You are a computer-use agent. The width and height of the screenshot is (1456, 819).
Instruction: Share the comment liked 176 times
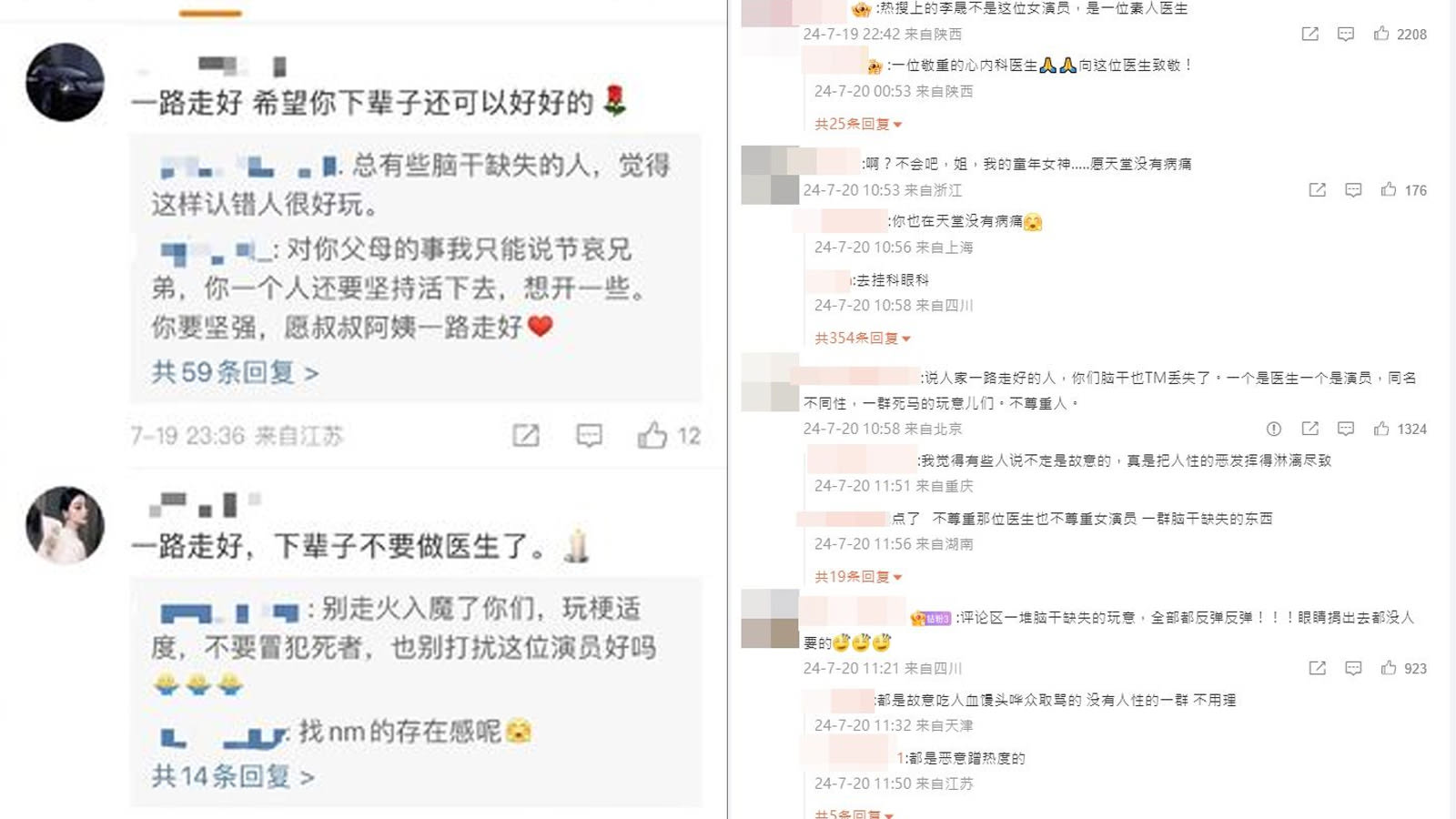click(1317, 189)
